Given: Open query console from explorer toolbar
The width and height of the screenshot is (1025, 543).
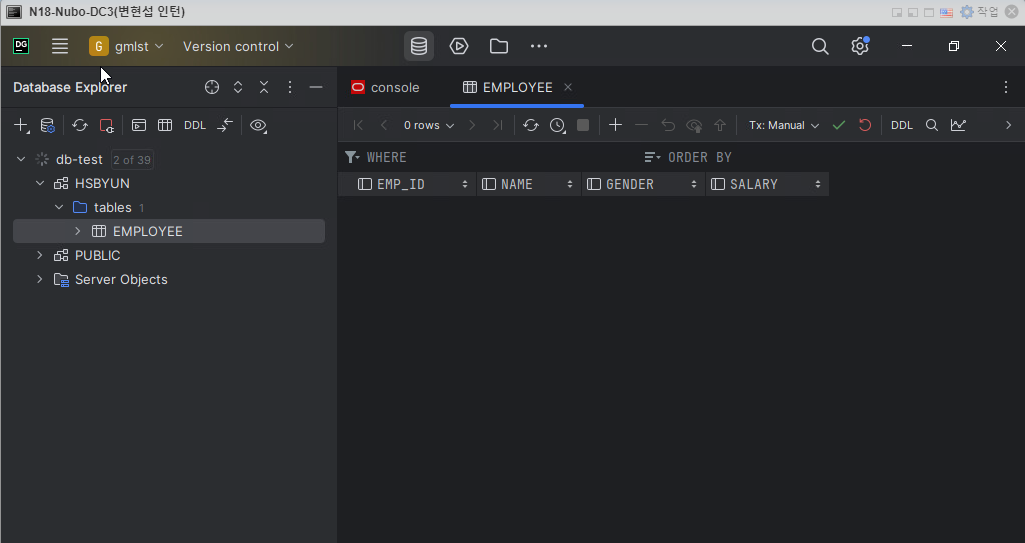Looking at the screenshot, I should [x=139, y=125].
